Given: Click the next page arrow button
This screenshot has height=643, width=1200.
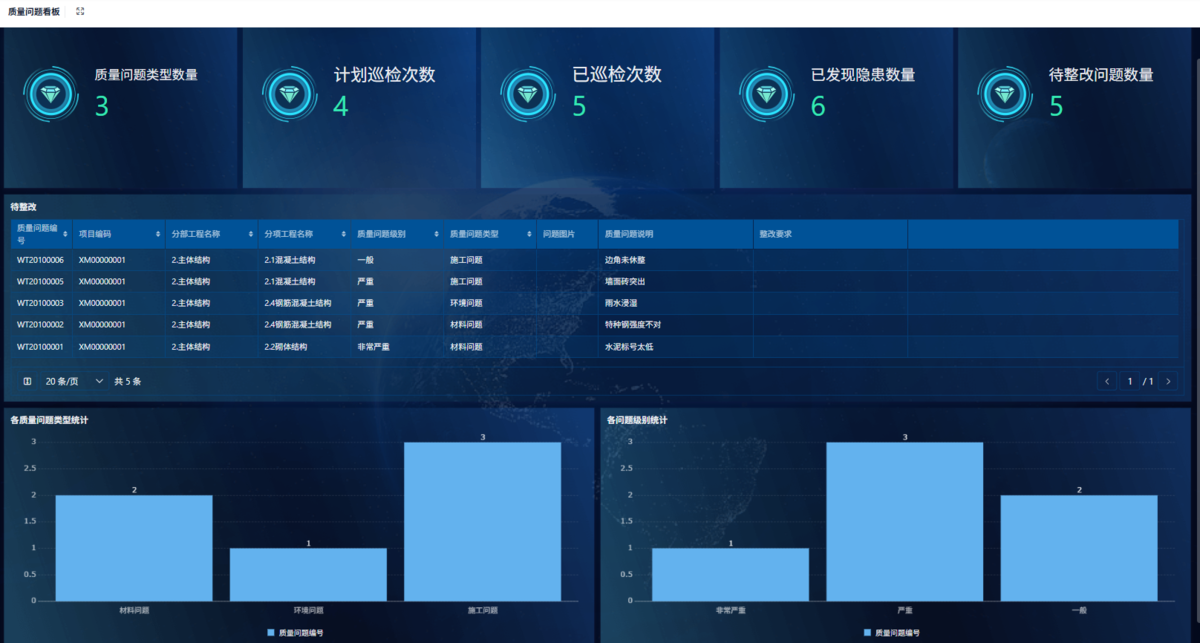Looking at the screenshot, I should (1168, 381).
